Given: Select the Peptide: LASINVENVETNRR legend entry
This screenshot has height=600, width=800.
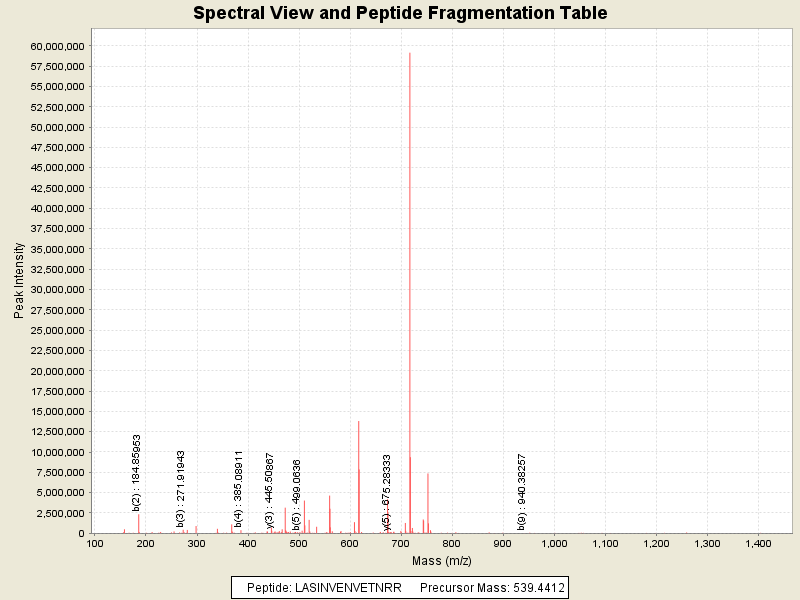Looking at the screenshot, I should [324, 588].
